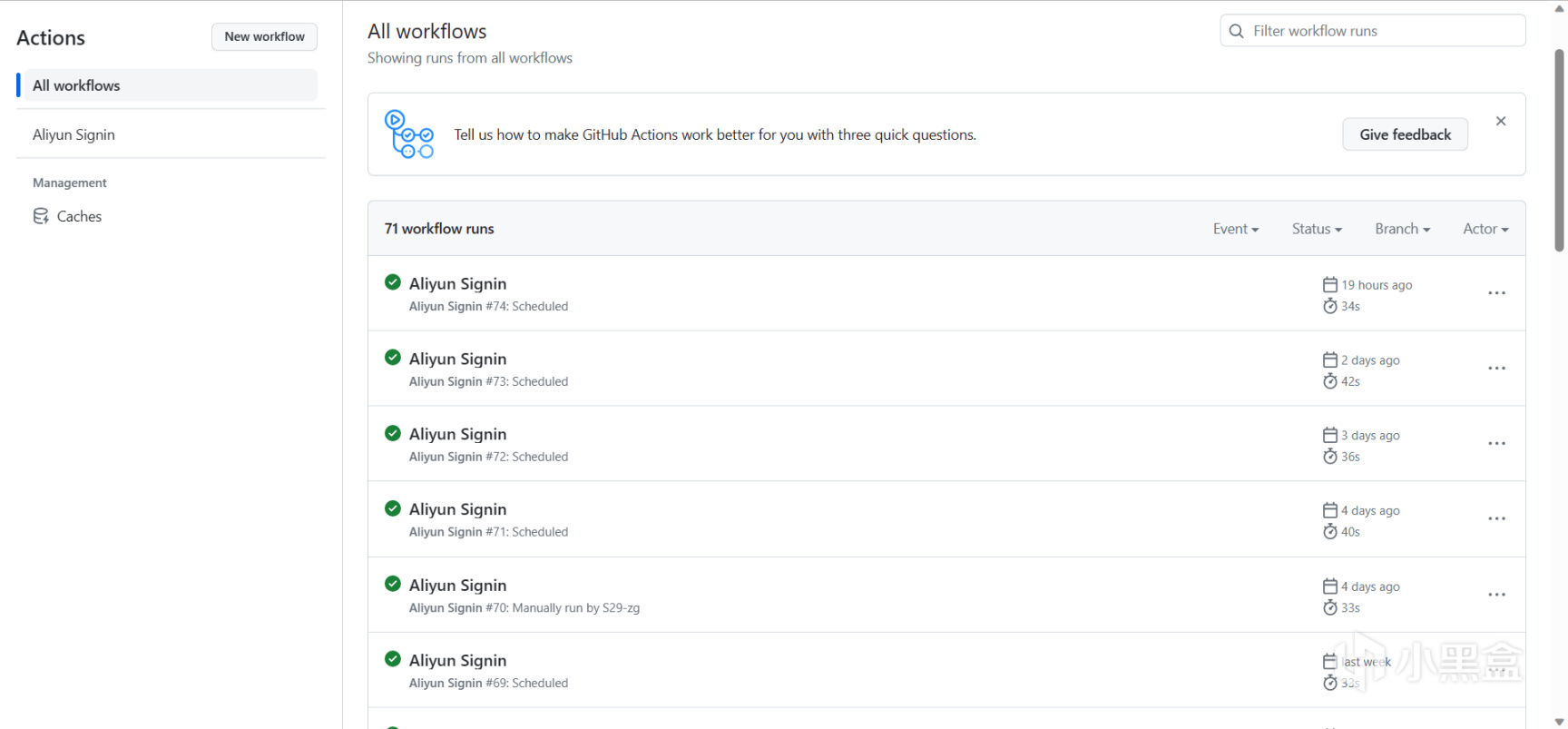1568x729 pixels.
Task: Click the "36s" duration value
Action: (x=1351, y=458)
